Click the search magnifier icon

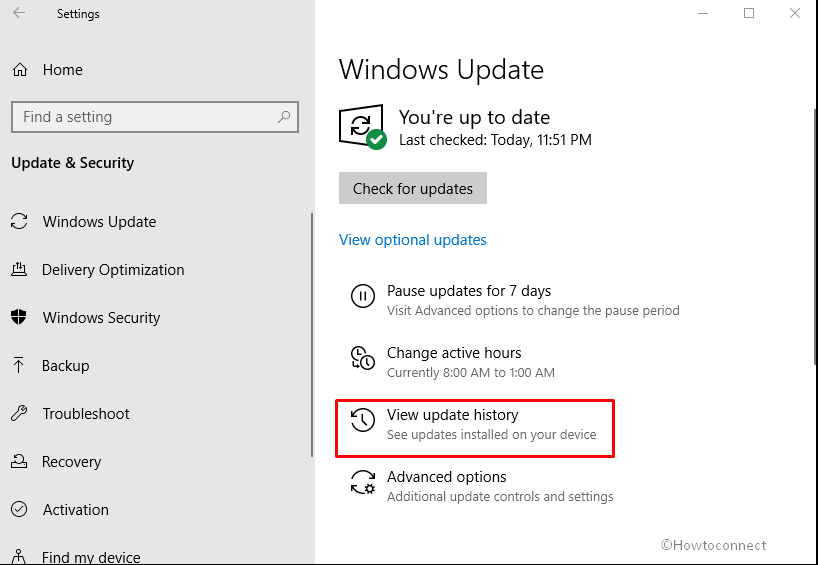[x=284, y=117]
